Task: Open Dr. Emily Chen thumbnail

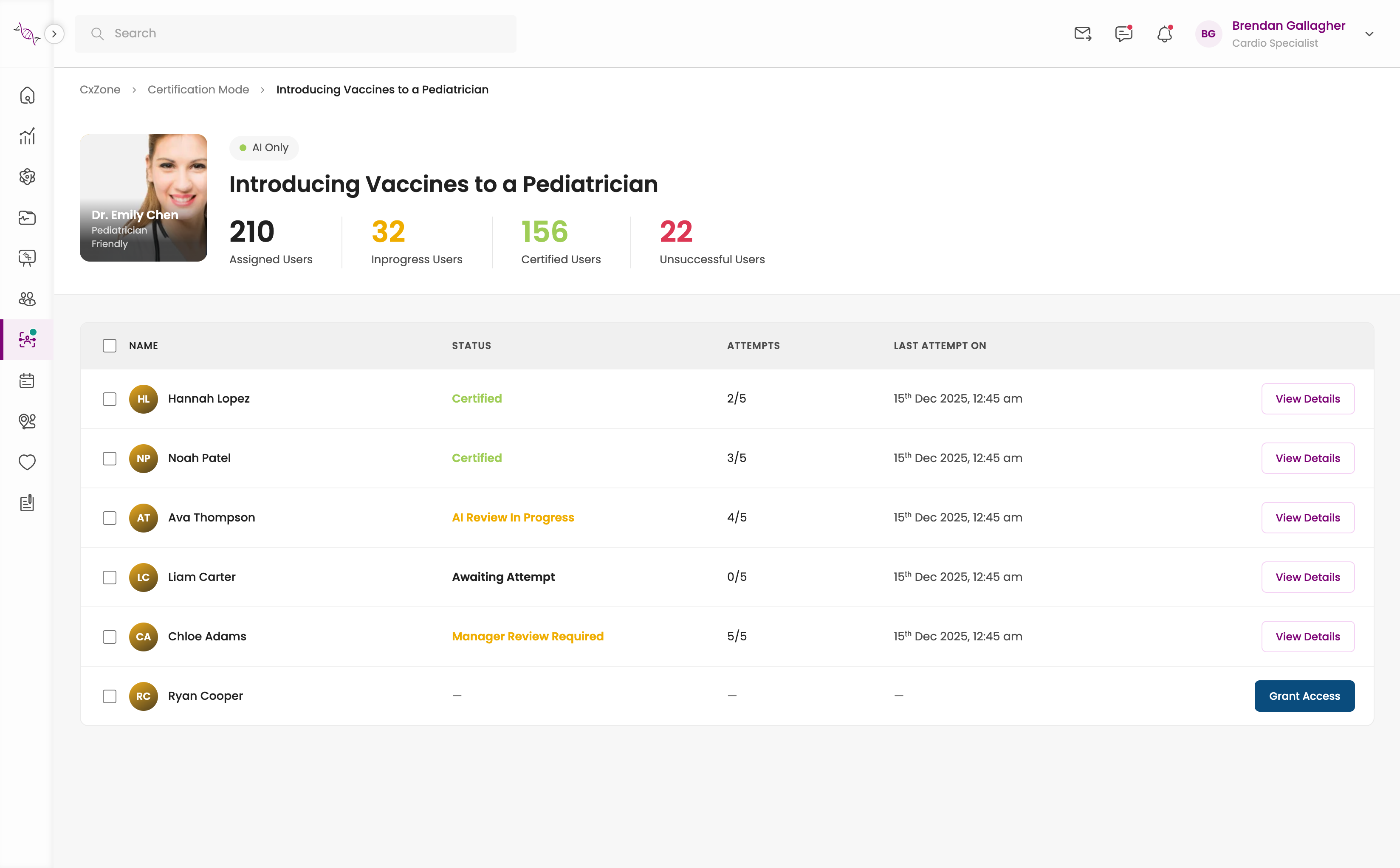Action: tap(144, 198)
